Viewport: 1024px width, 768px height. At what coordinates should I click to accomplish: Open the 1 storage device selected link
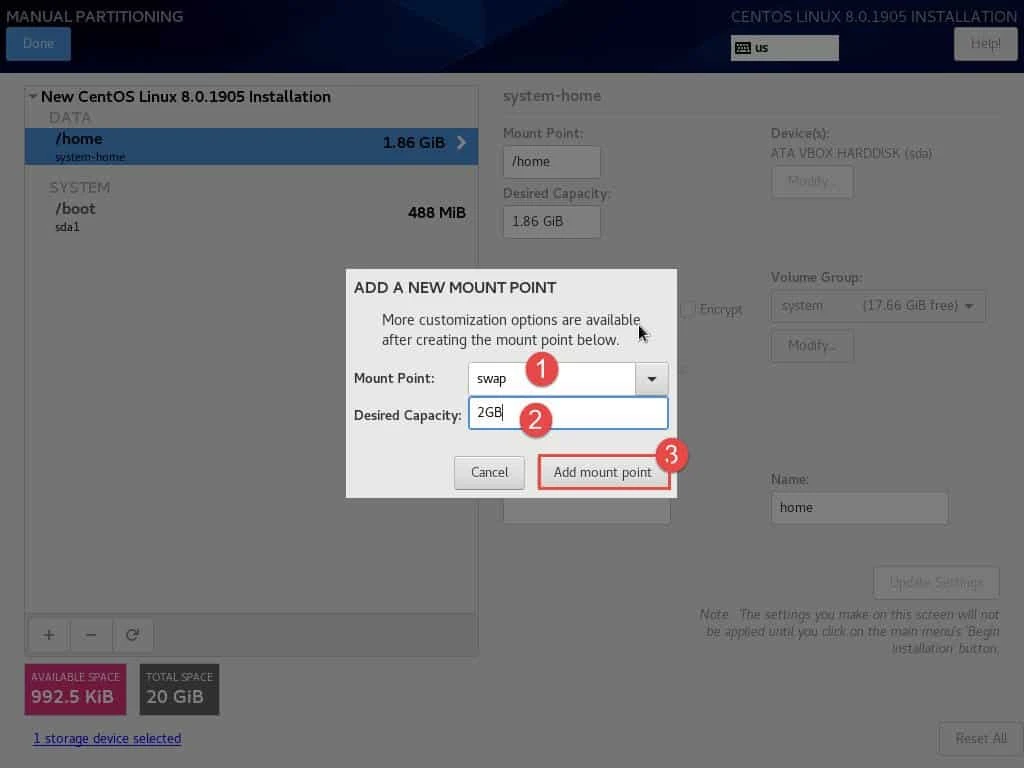point(107,738)
